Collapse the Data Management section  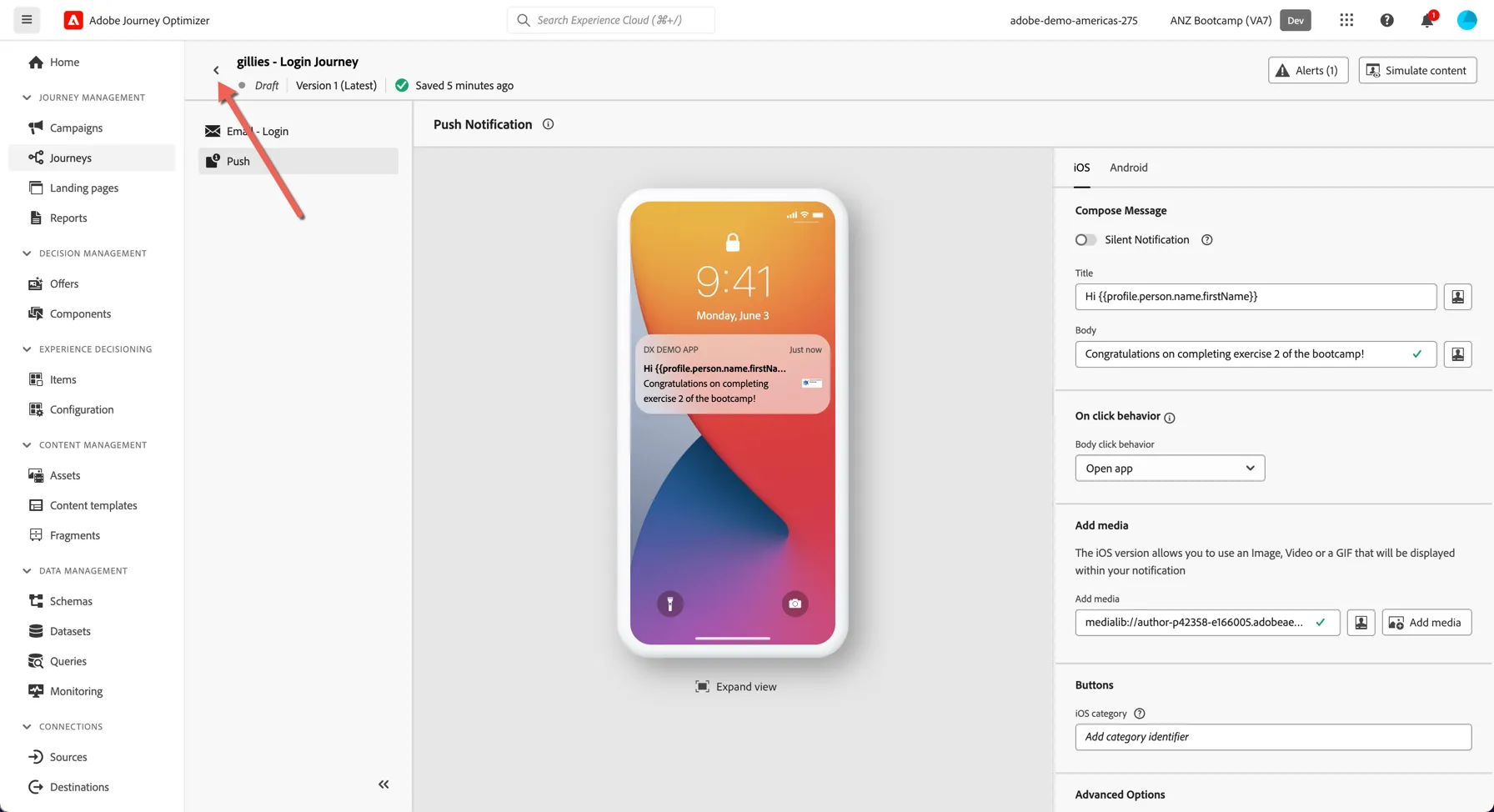point(27,571)
